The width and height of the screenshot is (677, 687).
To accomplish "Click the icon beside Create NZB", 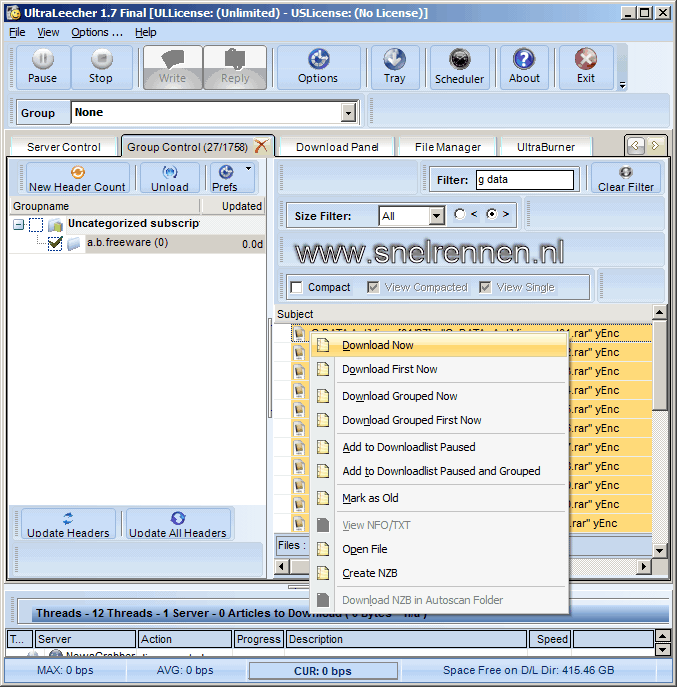I will 323,573.
